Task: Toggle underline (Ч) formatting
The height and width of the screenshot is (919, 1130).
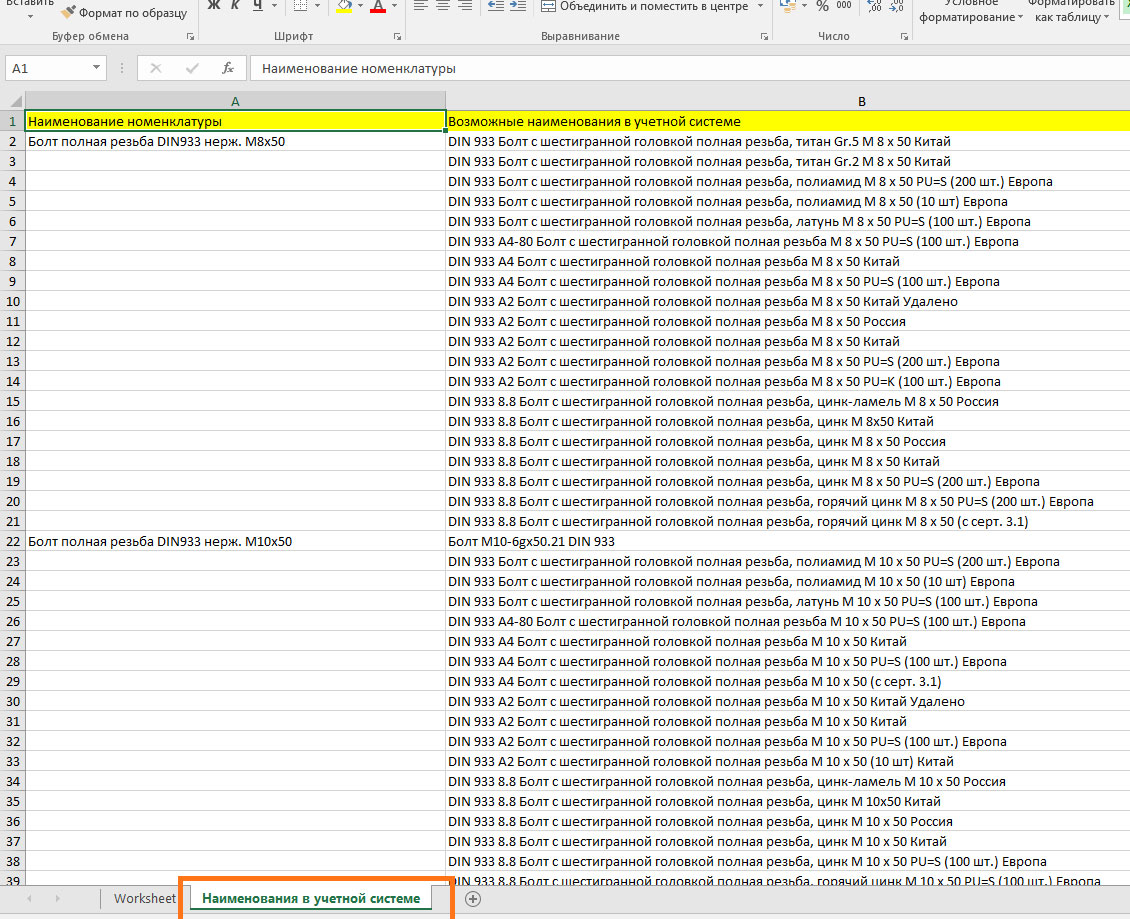Action: [258, 6]
